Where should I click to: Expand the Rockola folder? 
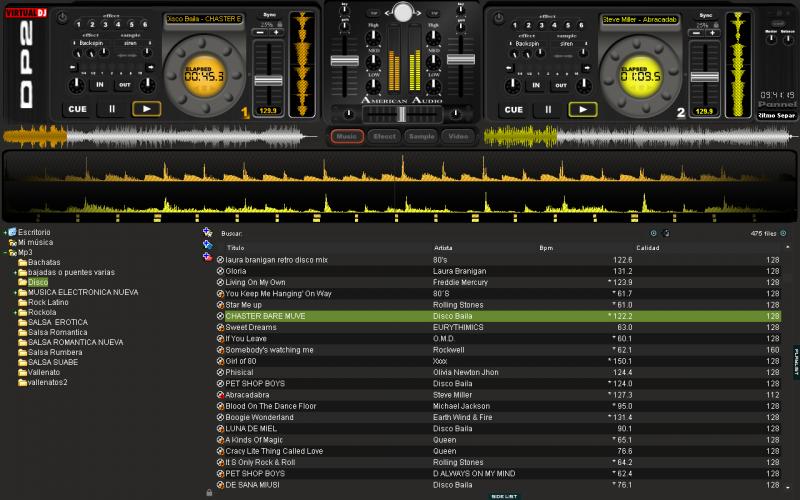(15, 312)
